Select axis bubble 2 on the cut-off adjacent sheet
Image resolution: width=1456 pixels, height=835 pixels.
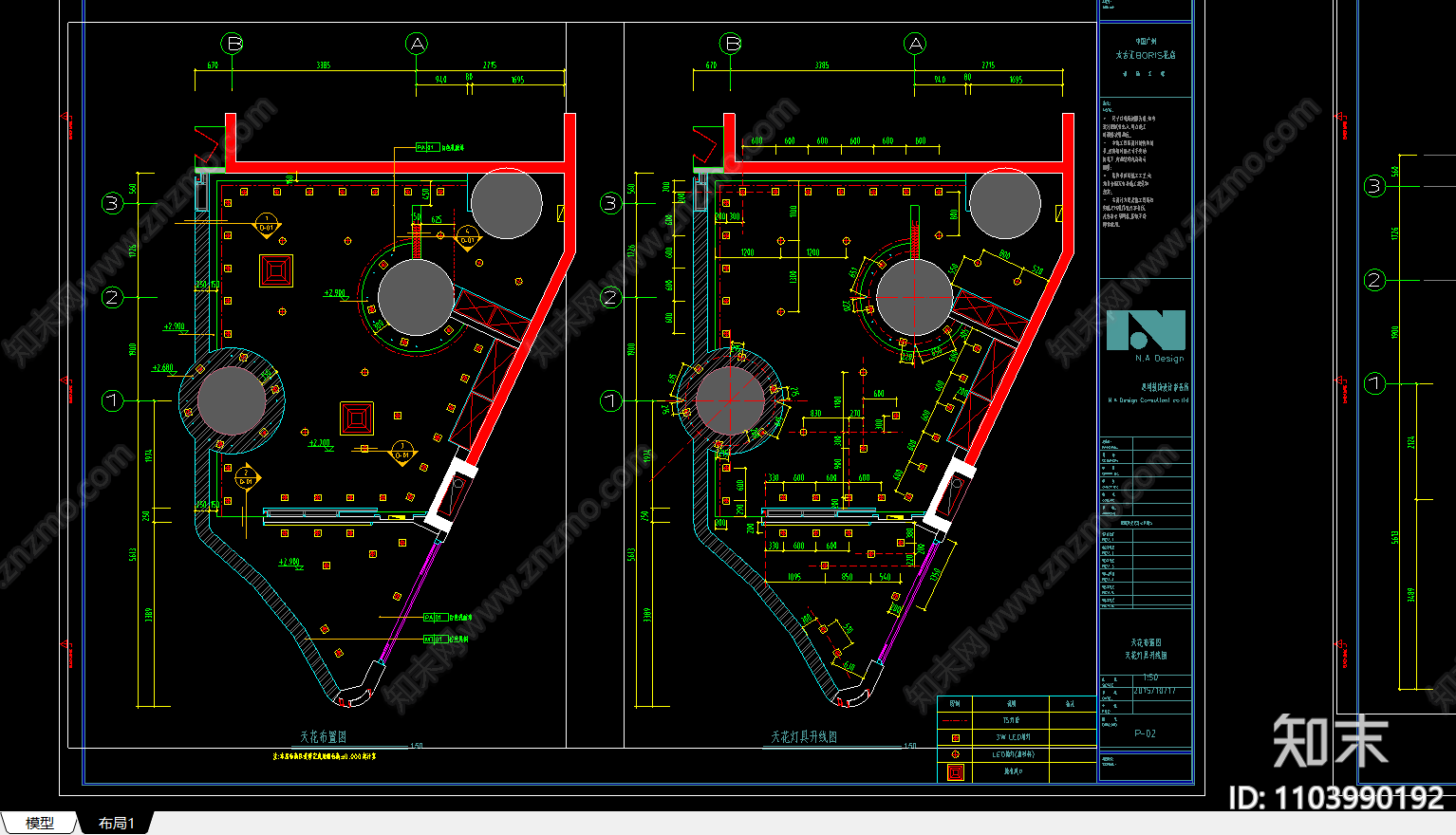tap(1374, 280)
